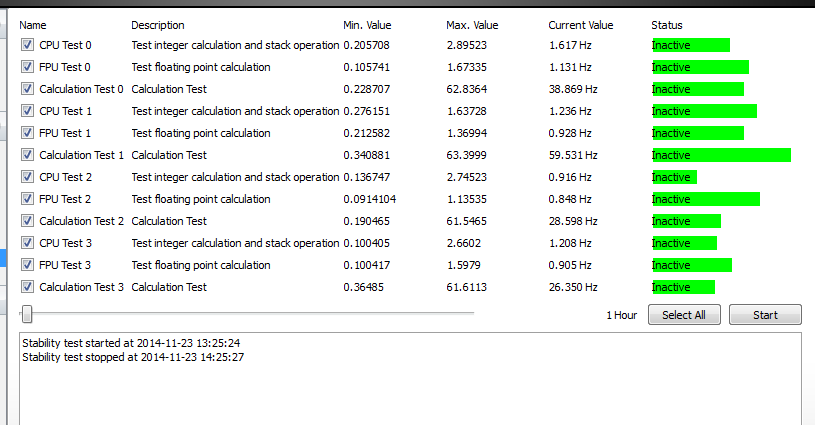This screenshot has width=815, height=425.
Task: Click the Inactive status bar for CPU Test 0
Action: point(691,45)
